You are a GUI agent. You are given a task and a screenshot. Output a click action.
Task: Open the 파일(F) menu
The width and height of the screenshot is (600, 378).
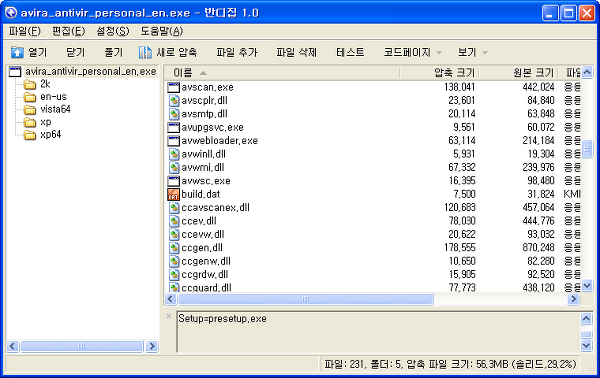click(24, 31)
